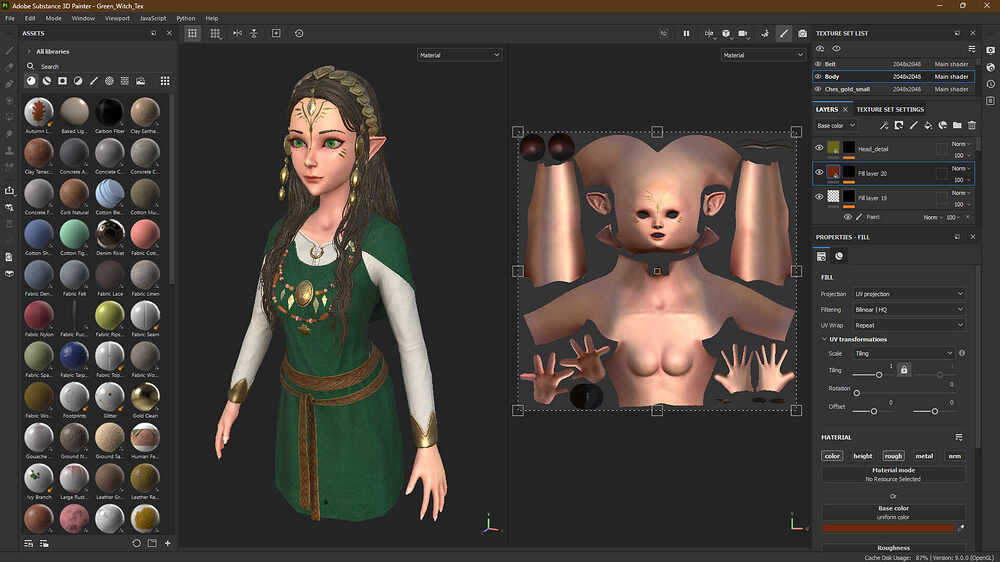Open the File menu
This screenshot has width=1000, height=562.
(10, 18)
